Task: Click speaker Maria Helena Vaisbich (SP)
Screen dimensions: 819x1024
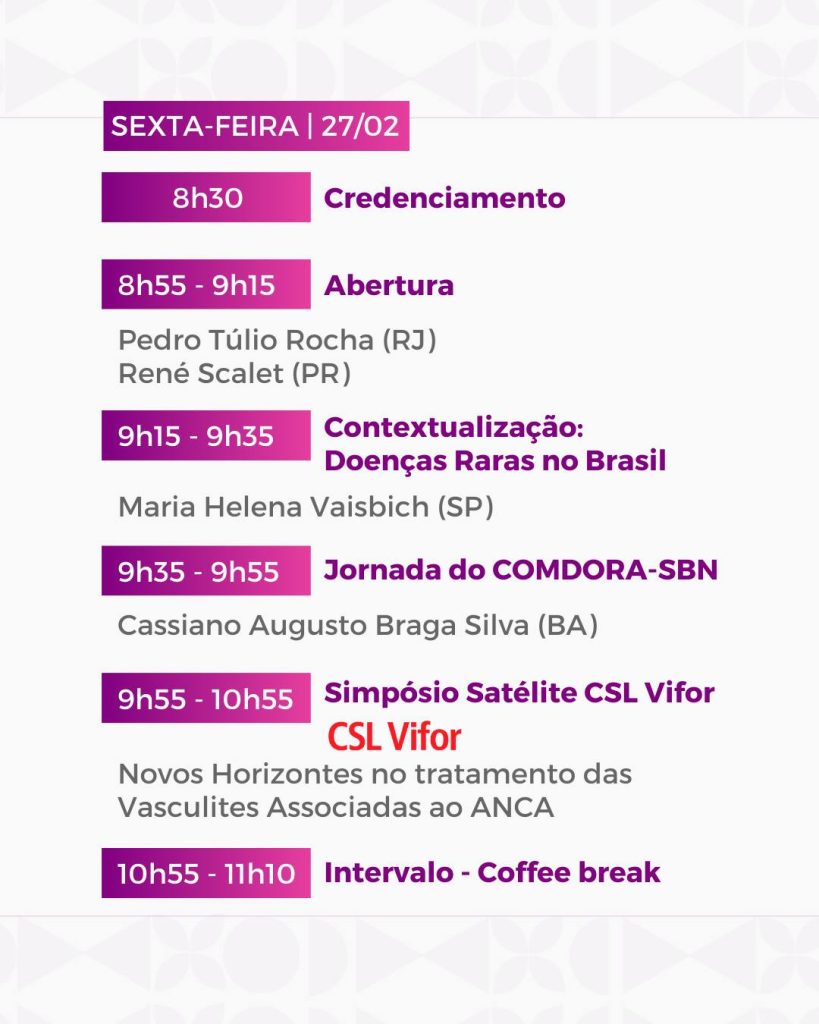Action: point(305,507)
